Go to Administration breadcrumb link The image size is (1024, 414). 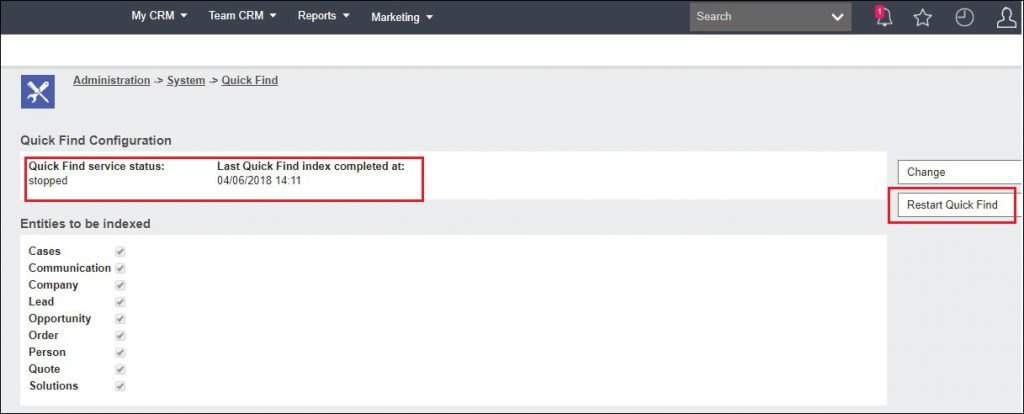click(x=111, y=80)
